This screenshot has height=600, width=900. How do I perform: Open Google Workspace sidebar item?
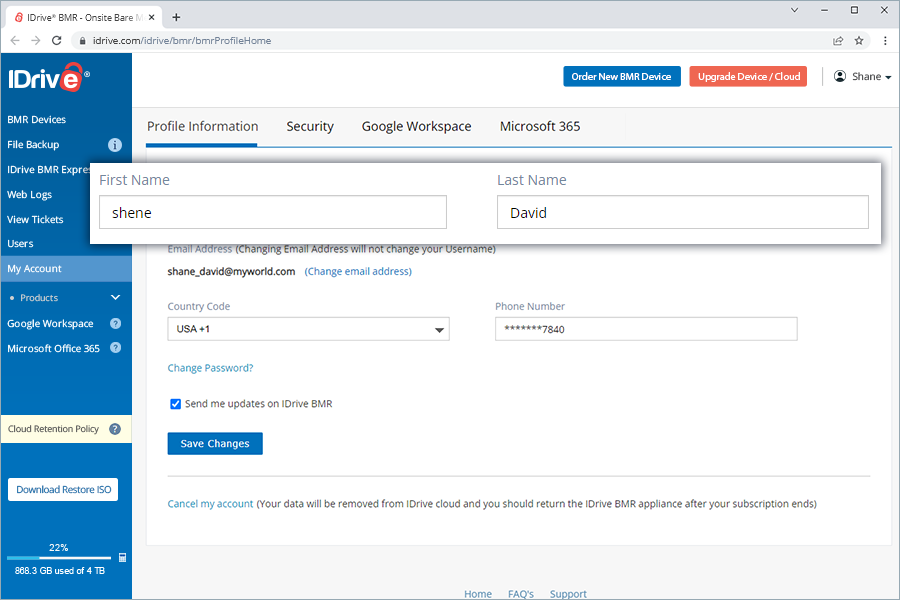[x=50, y=323]
